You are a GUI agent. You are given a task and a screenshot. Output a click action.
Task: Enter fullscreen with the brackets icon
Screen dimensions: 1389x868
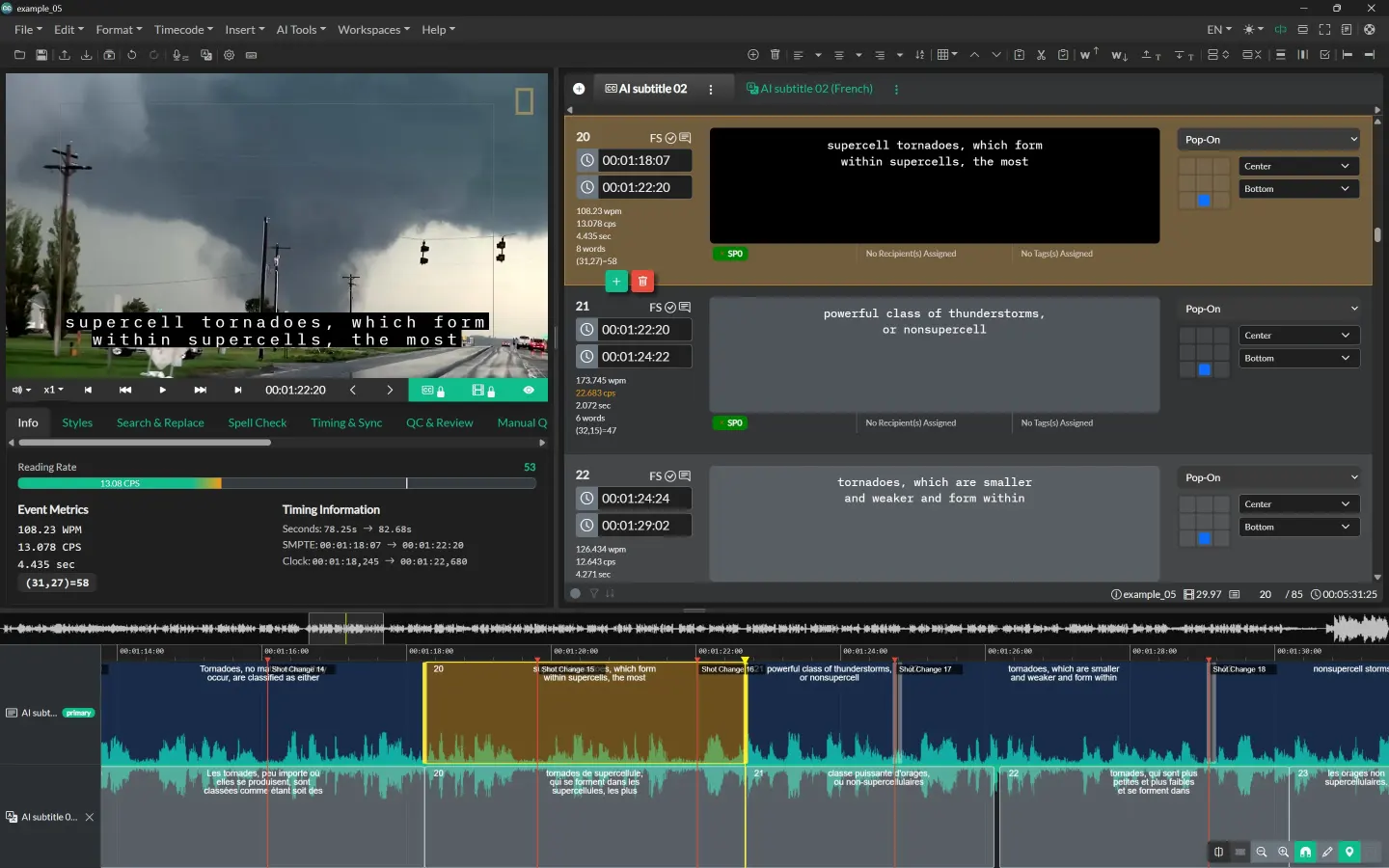point(1324,30)
